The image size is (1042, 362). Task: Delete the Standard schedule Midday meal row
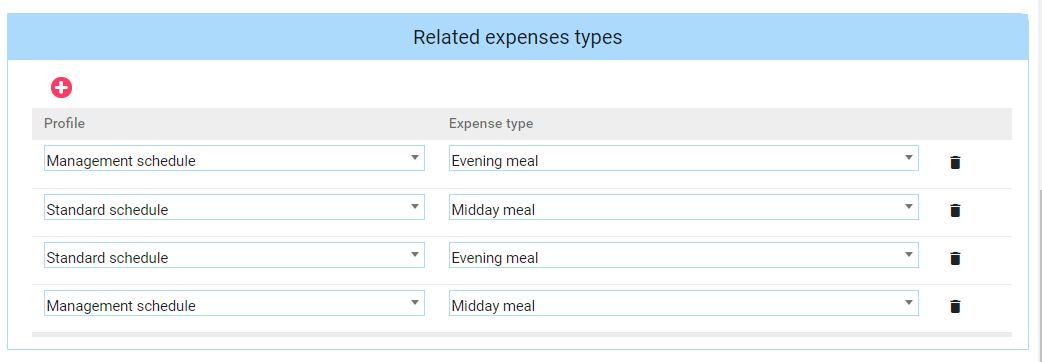coord(955,211)
